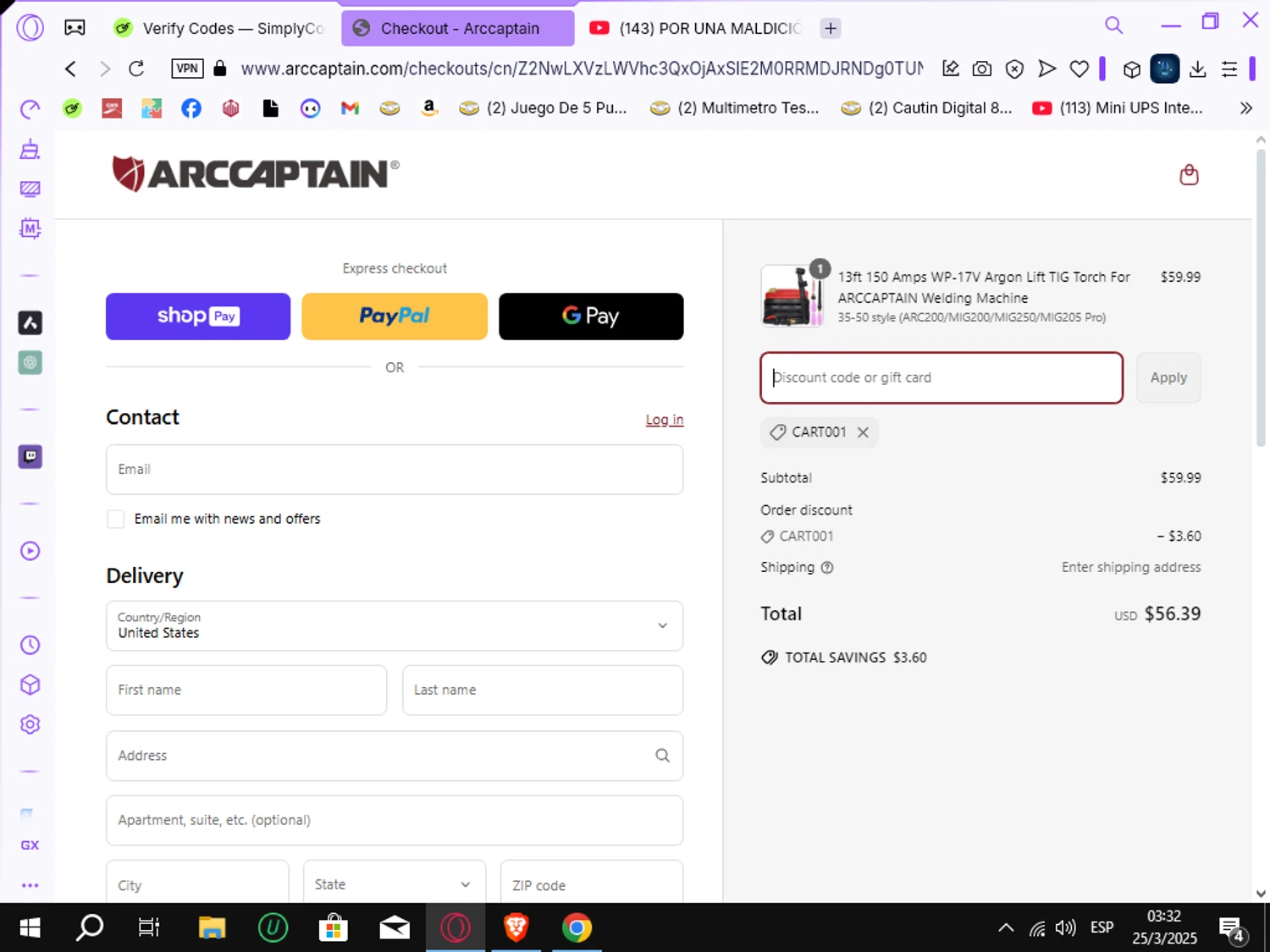Viewport: 1270px width, 952px height.
Task: Open the Brave browser taskbar icon
Action: click(x=516, y=928)
